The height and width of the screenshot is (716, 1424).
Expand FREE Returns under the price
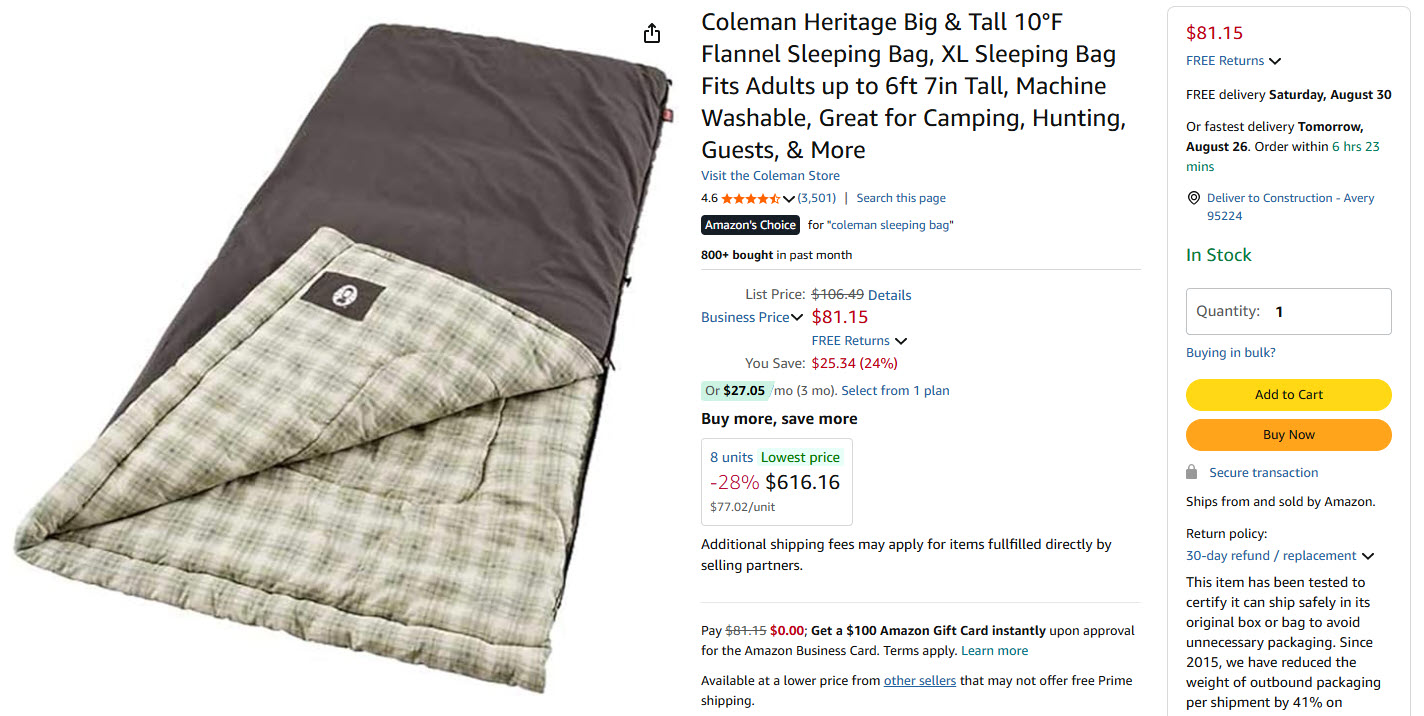tap(859, 341)
